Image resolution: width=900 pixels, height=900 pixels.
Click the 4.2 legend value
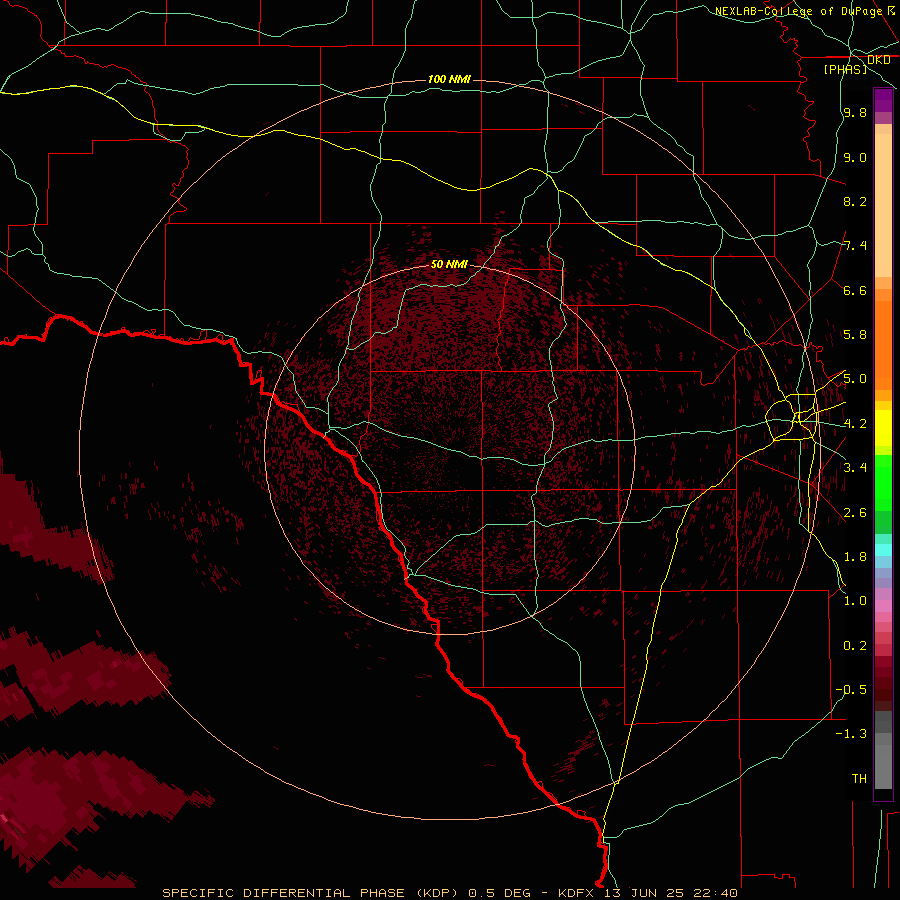click(855, 424)
